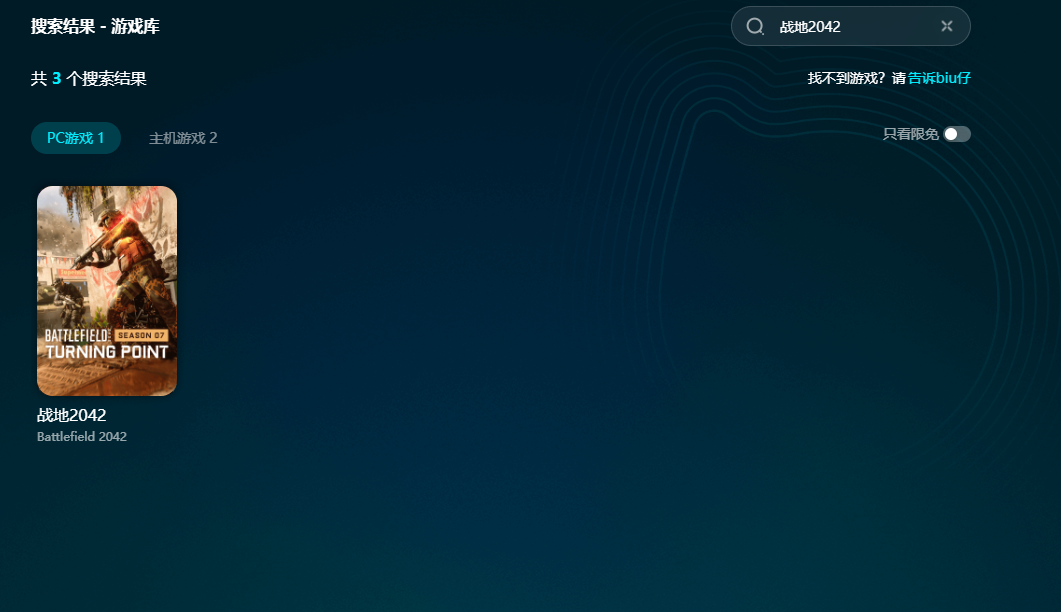Click into the 战地2042 search field

tap(850, 27)
